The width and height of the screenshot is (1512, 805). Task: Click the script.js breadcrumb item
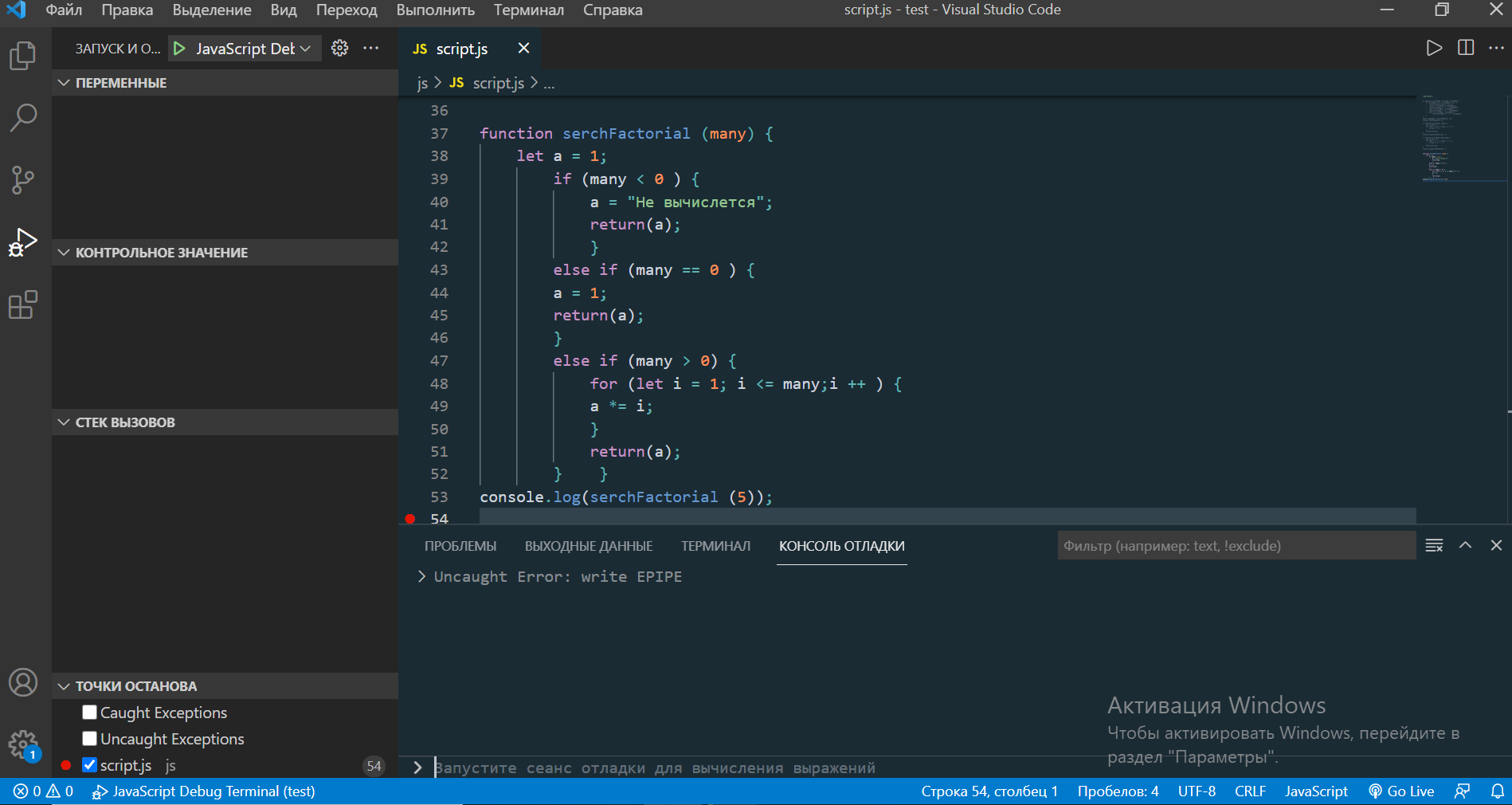487,84
